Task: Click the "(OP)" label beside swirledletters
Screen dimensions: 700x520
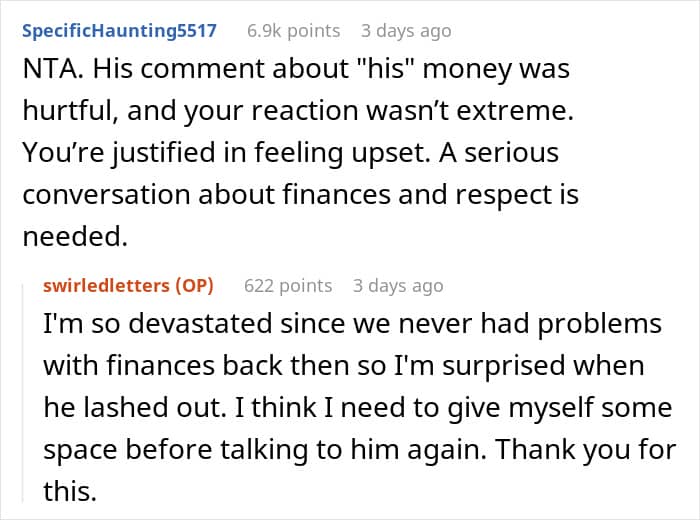Action: tap(194, 286)
